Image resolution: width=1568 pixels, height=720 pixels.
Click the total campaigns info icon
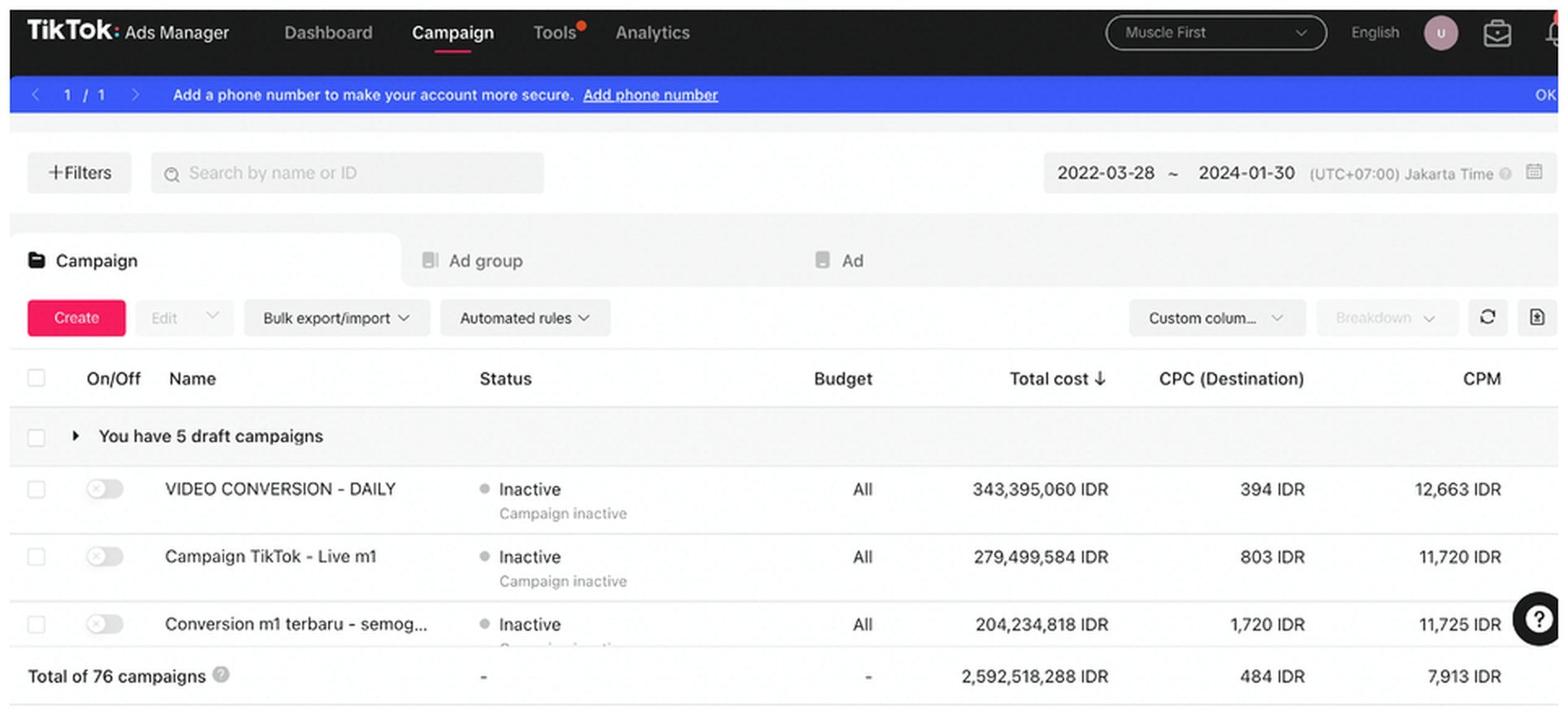click(x=221, y=674)
